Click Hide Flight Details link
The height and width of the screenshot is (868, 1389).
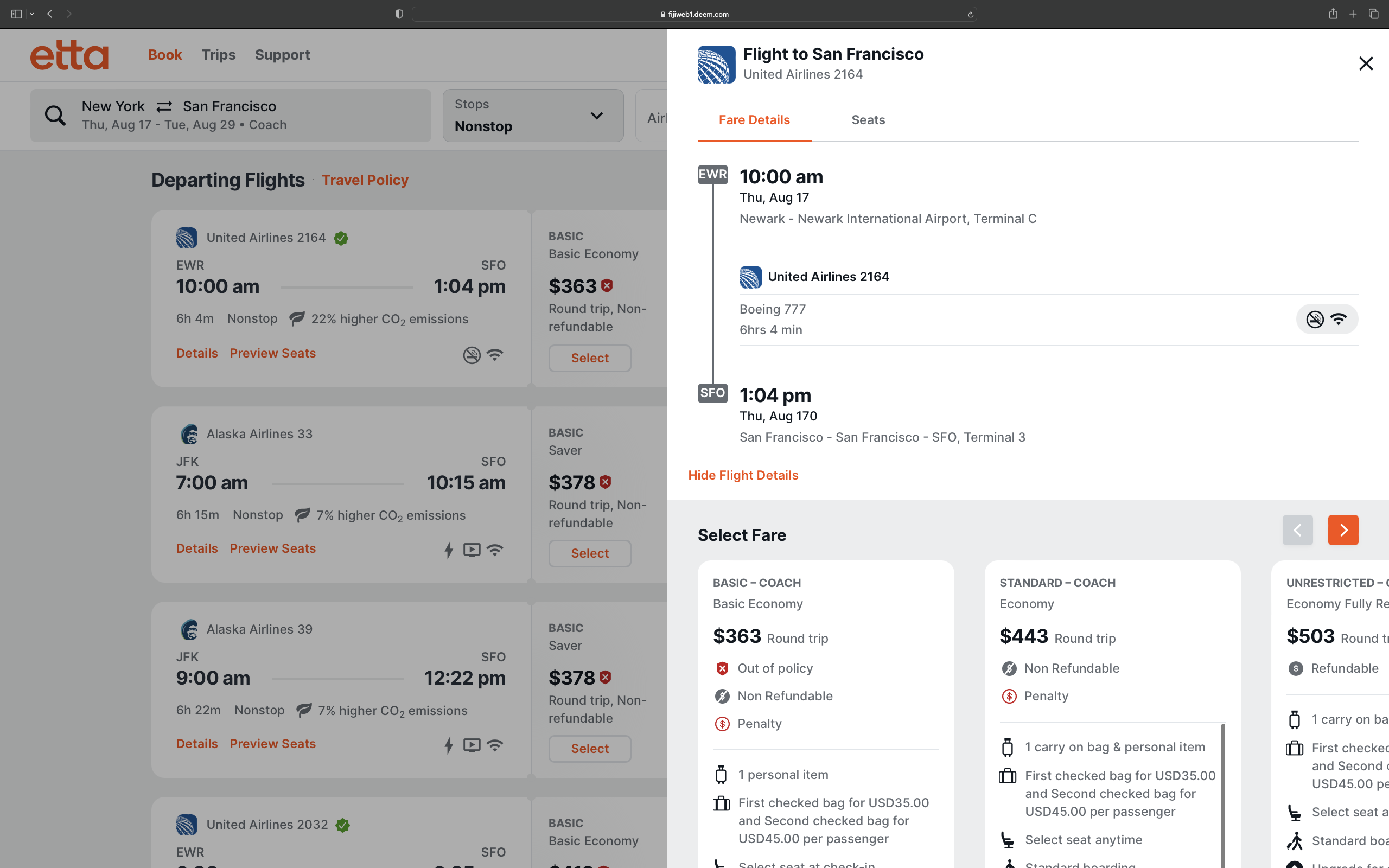(x=743, y=475)
